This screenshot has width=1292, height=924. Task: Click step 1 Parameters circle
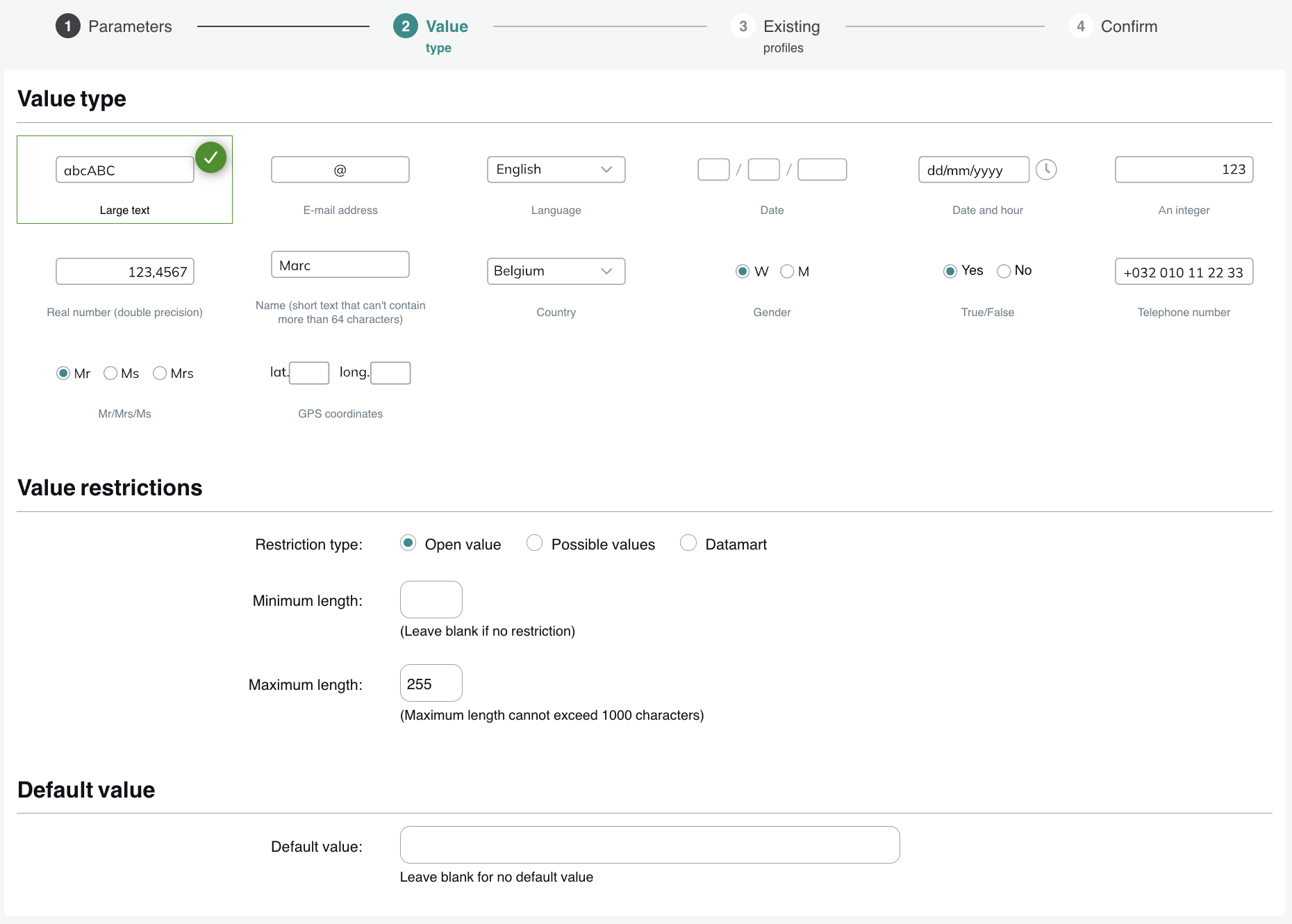point(68,26)
